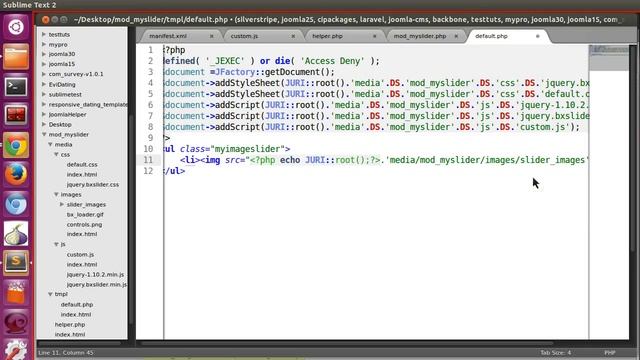Viewport: 640px width, 360px height.
Task: Close the helper.php tab
Action: pyautogui.click(x=375, y=36)
